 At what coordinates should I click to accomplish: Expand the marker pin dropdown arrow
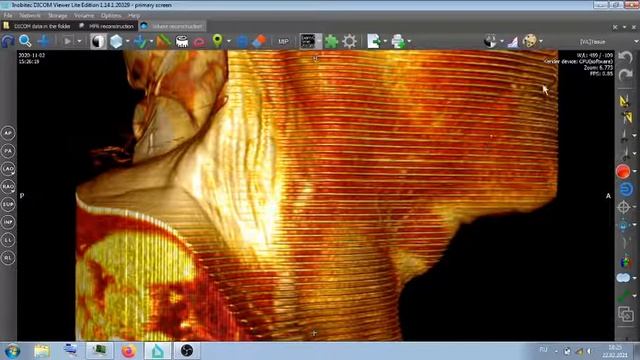point(229,41)
